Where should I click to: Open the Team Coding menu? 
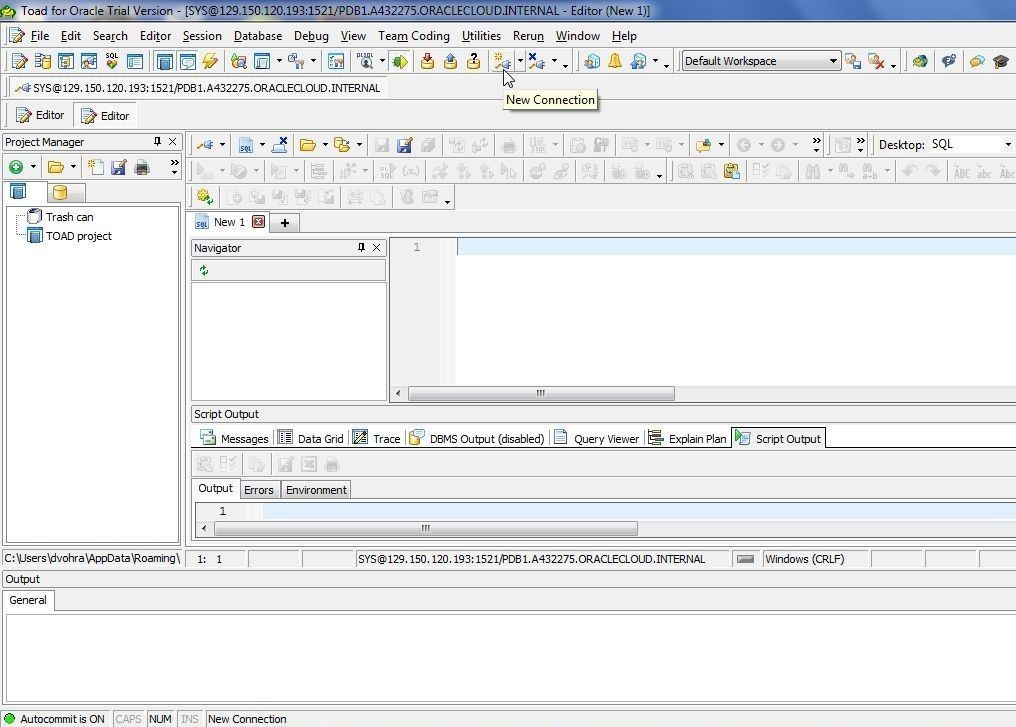pyautogui.click(x=413, y=36)
